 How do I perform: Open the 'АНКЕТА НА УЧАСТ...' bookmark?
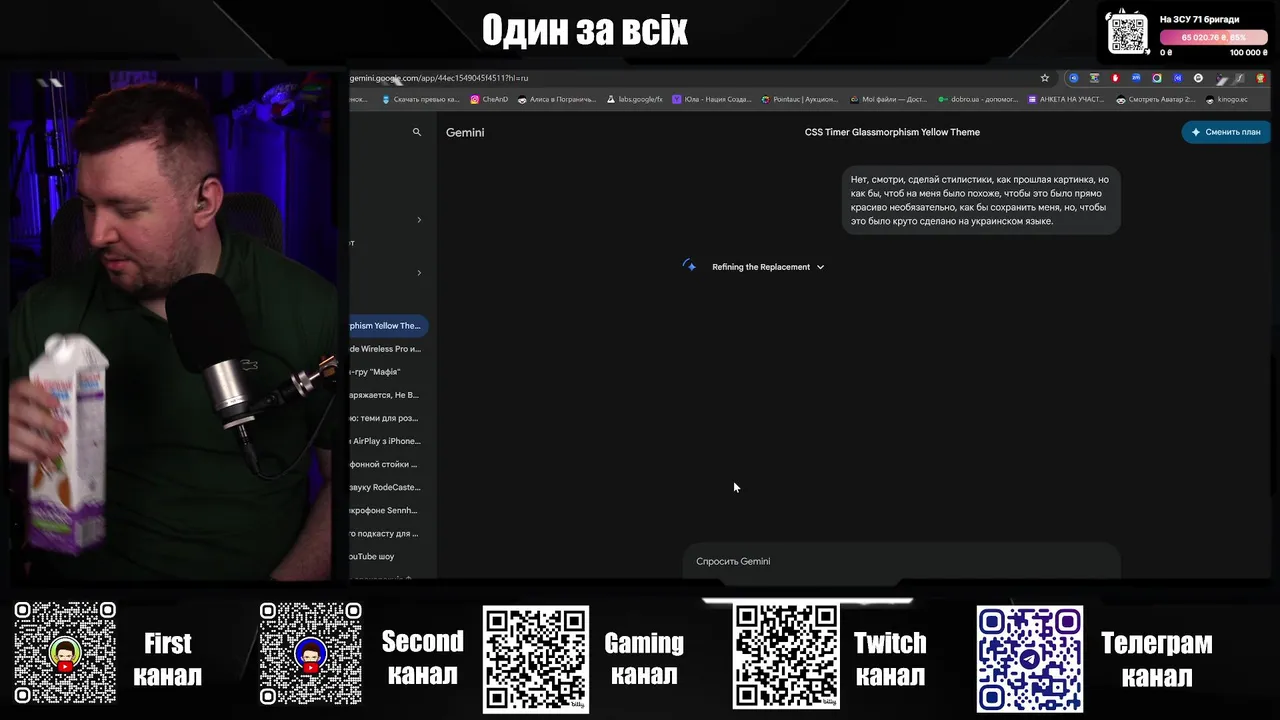[x=1065, y=99]
